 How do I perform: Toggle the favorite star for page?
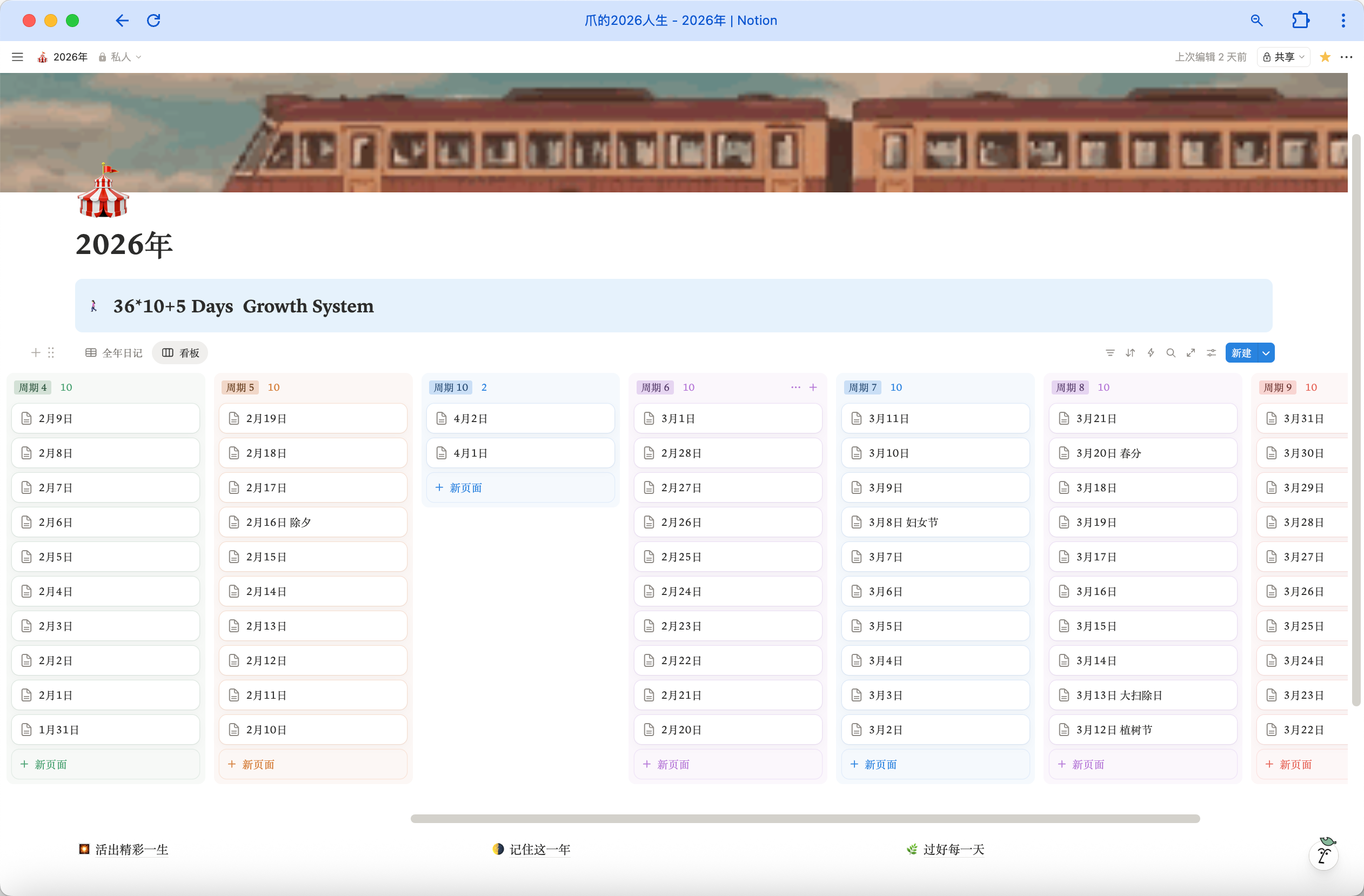click(1325, 57)
